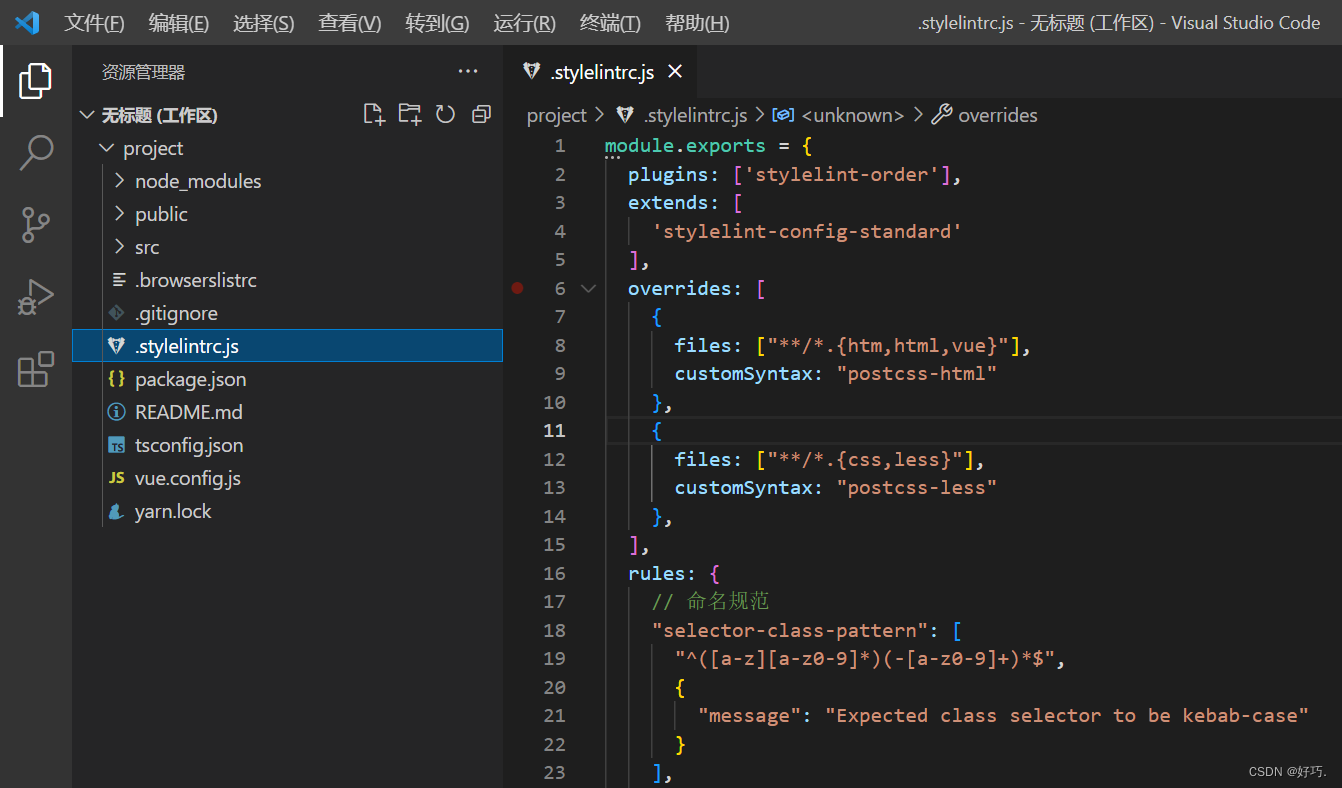Click the "**/*.{css,less}" glob on line 12
This screenshot has height=788, width=1342.
(864, 459)
